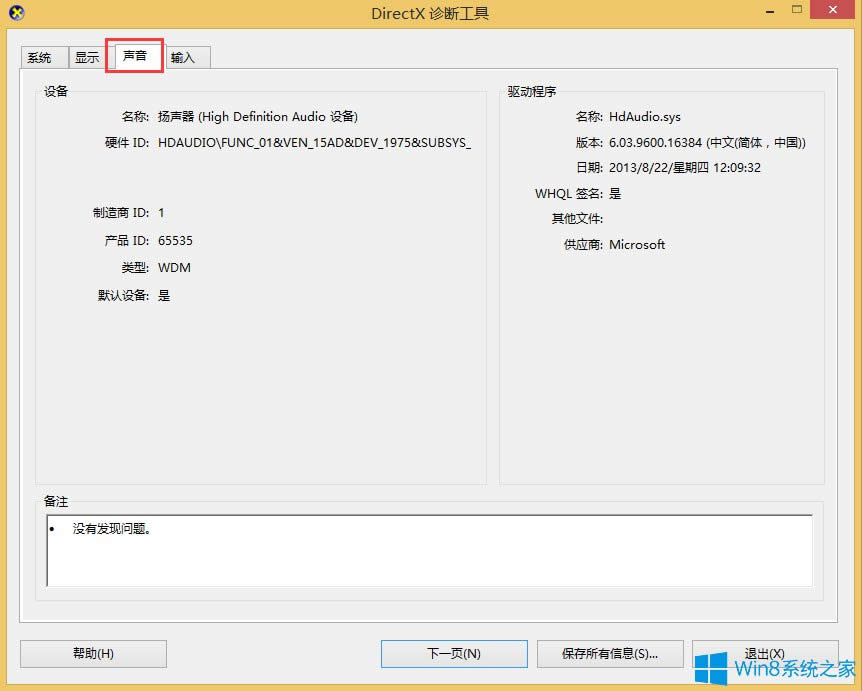
Task: Switch to the 显示 tab
Action: click(x=86, y=57)
